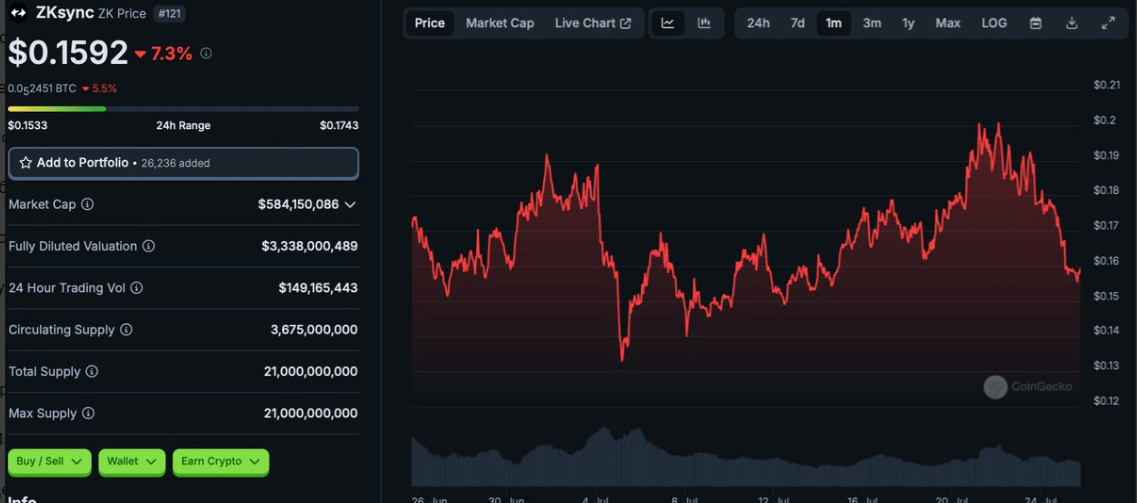
Task: Set chart range to 3m
Action: pos(872,23)
